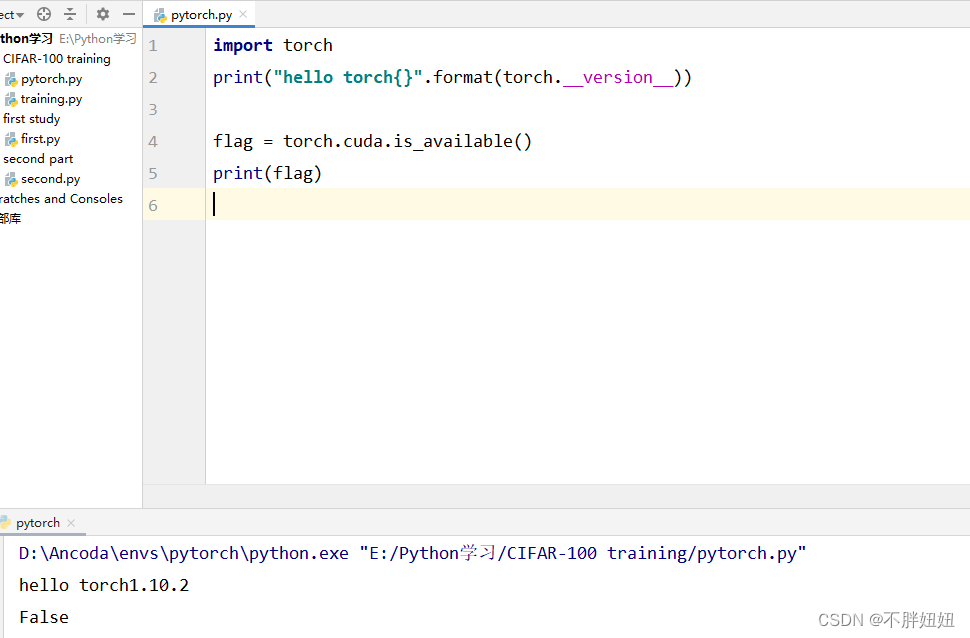
Task: Close the pytorch run console tab
Action: [x=71, y=523]
